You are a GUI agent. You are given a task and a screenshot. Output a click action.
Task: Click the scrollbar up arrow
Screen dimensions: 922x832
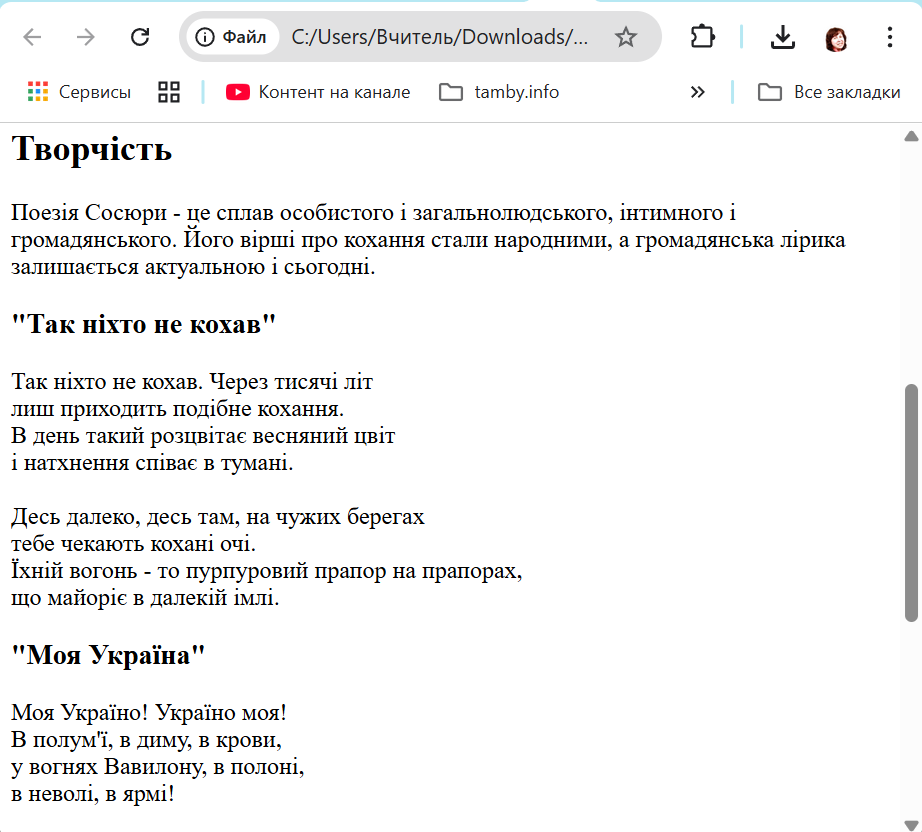(x=911, y=136)
